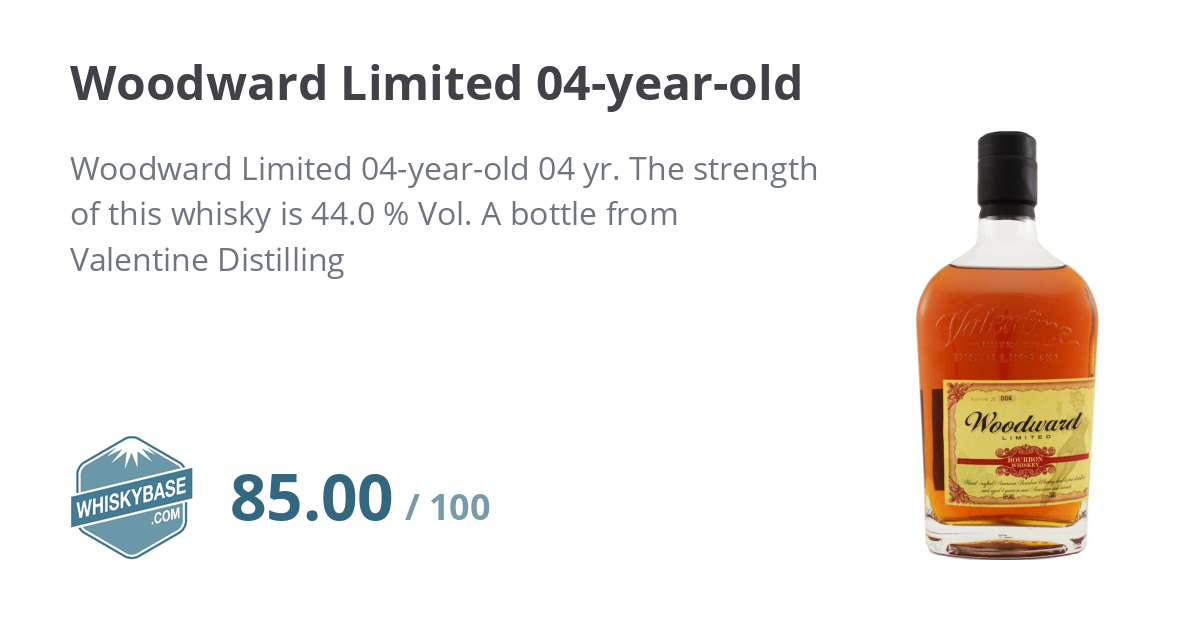The image size is (1200, 630).
Task: Select the Woodward Limited 04-year-old title
Action: point(436,84)
